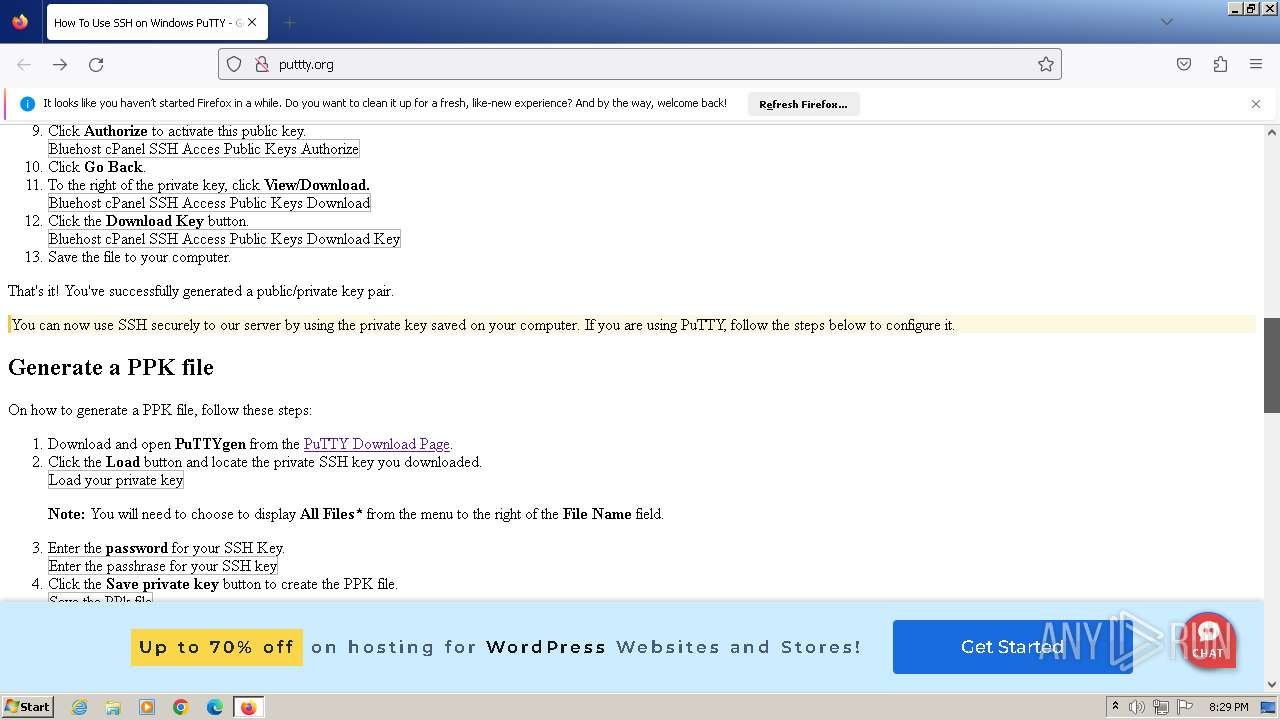Click the Generate a PPK file heading
This screenshot has height=720, width=1280.
pos(111,367)
